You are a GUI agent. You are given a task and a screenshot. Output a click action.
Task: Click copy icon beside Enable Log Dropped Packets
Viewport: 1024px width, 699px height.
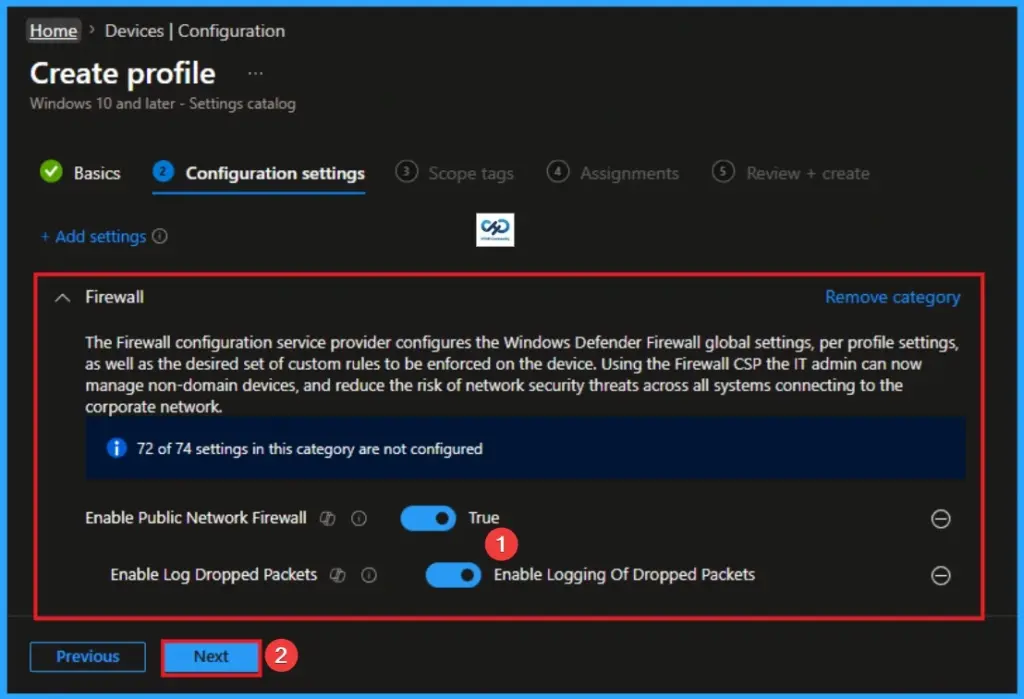pos(339,574)
